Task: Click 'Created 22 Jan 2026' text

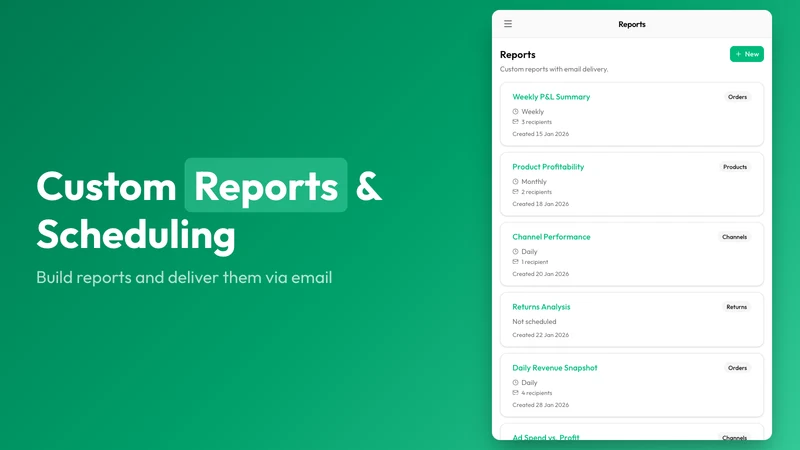Action: tap(540, 335)
